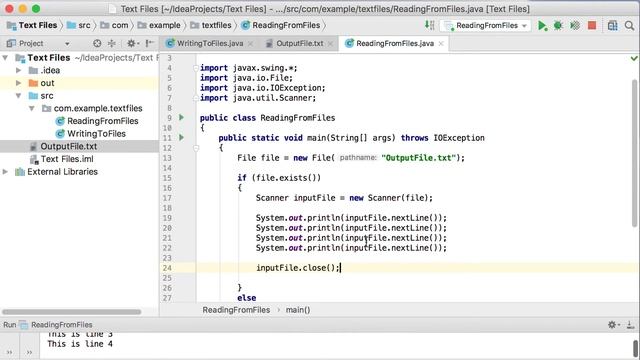Image resolution: width=640 pixels, height=360 pixels.
Task: Click the textfiles breadcrumb
Action: 211,25
